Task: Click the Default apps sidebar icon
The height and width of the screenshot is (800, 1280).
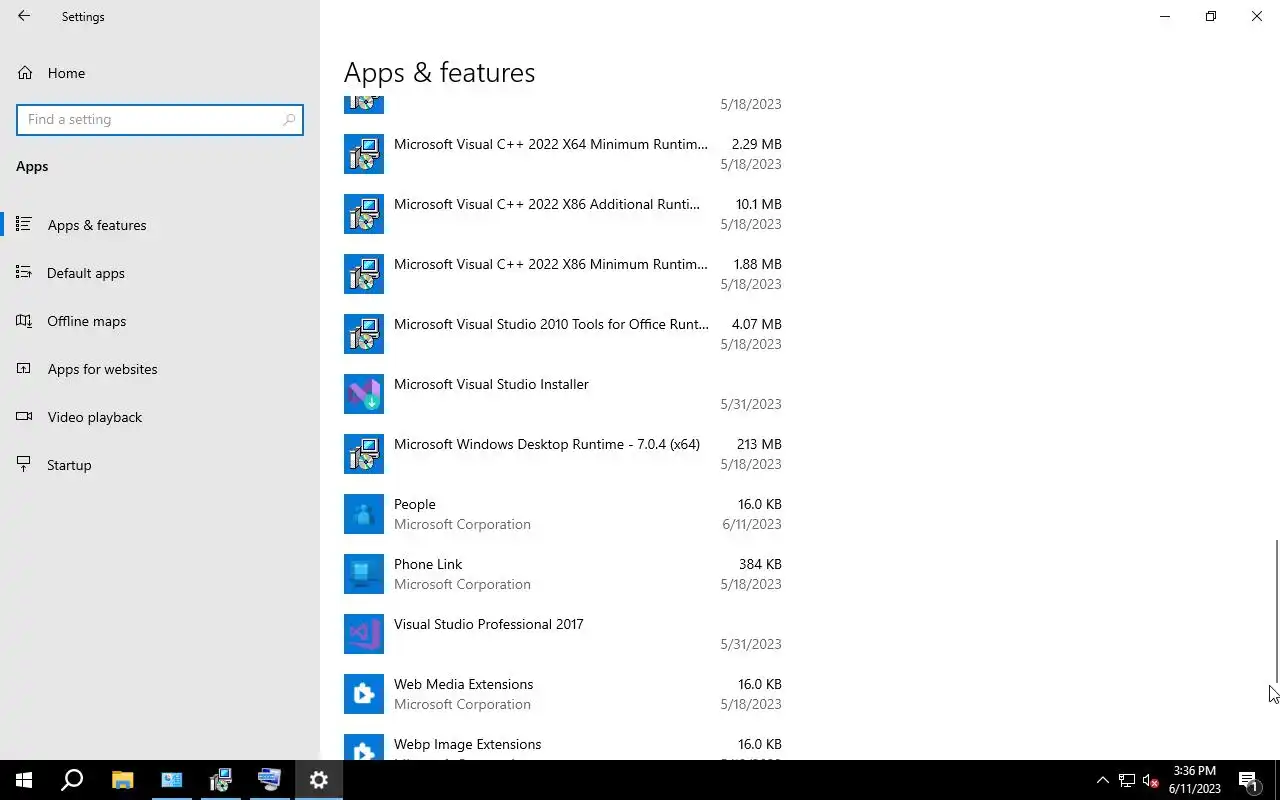Action: coord(24,272)
